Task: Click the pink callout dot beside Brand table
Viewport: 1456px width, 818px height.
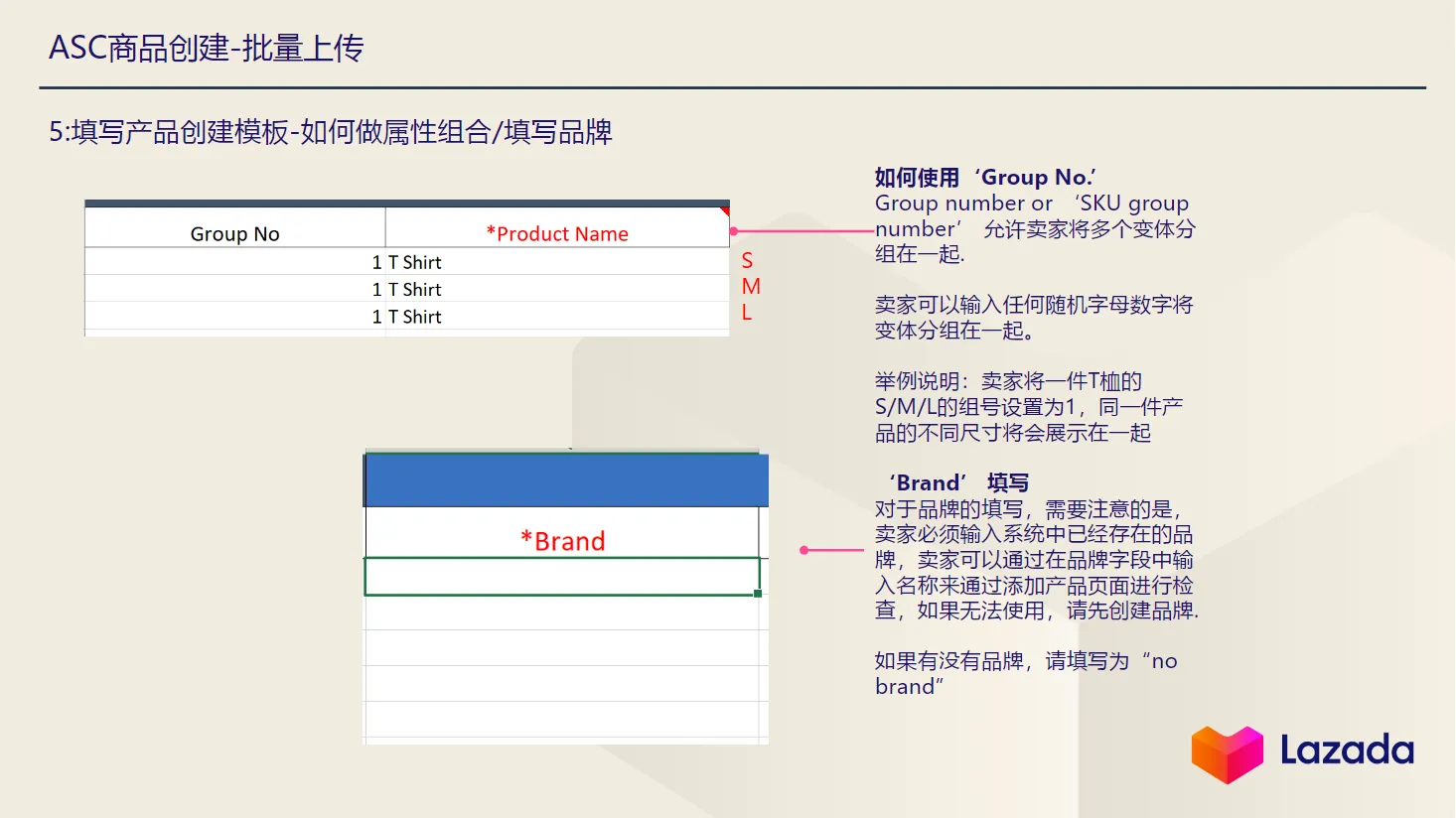Action: [802, 549]
